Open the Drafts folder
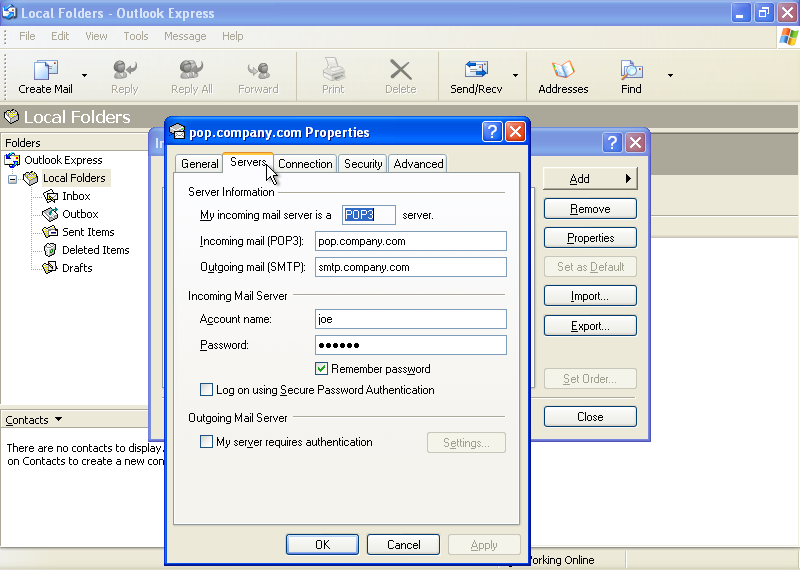Screen dimensions: 800x570 [77, 267]
